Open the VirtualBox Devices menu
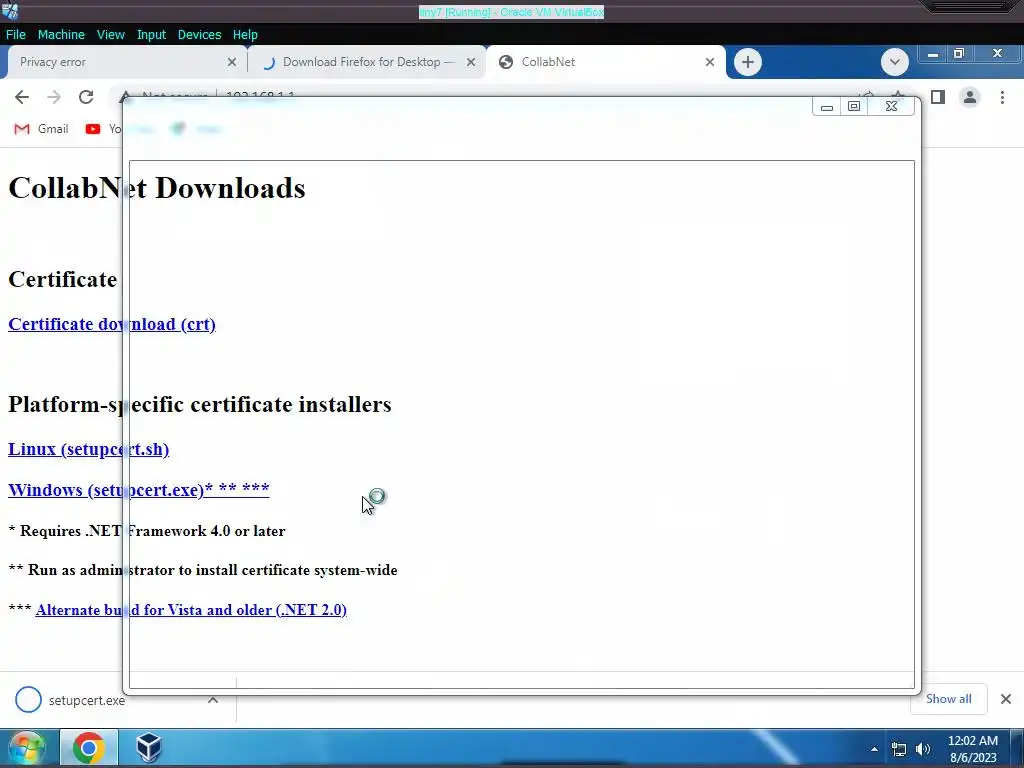The height and width of the screenshot is (768, 1024). 199,35
